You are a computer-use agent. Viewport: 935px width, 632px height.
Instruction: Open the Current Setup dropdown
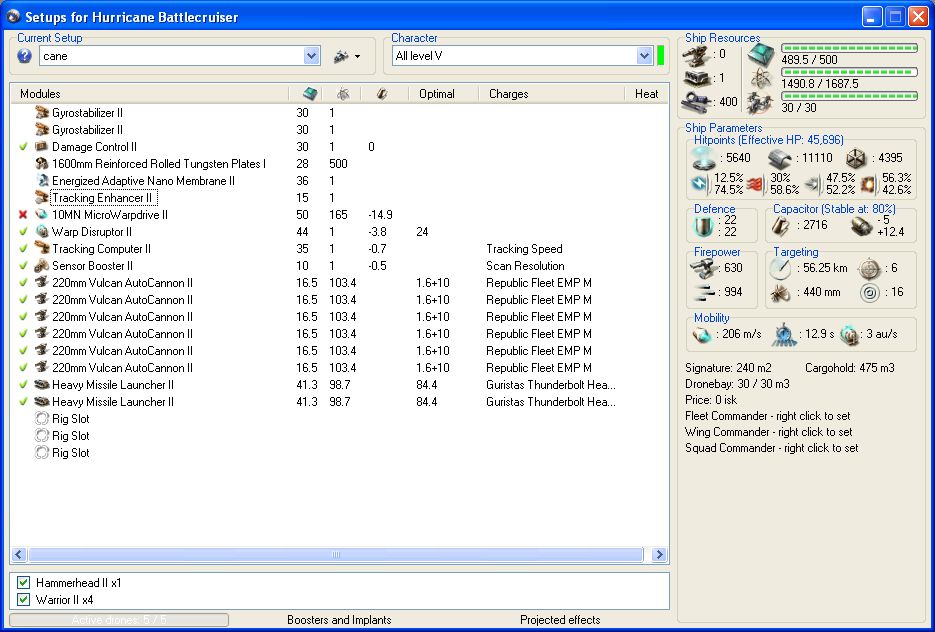point(311,56)
